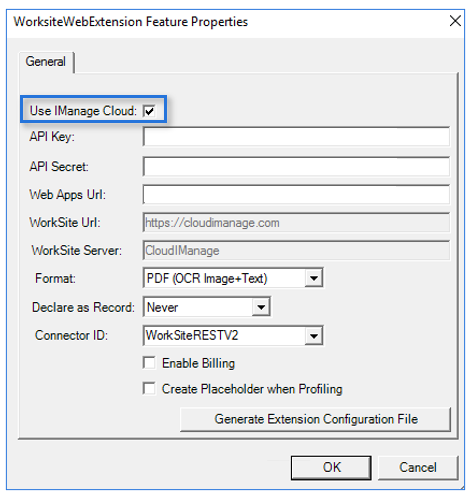Close the Feature Properties dialog with X
The height and width of the screenshot is (499, 475).
click(x=455, y=21)
